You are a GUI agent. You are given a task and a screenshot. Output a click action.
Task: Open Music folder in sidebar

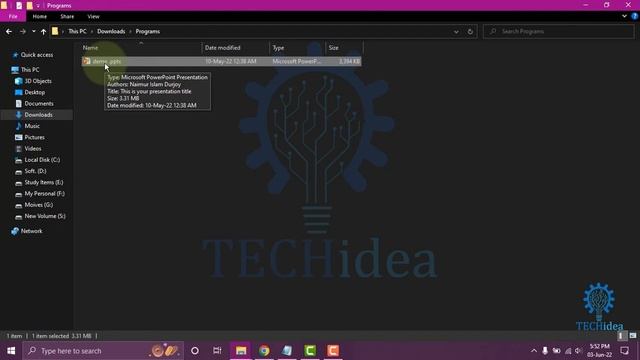click(x=31, y=126)
